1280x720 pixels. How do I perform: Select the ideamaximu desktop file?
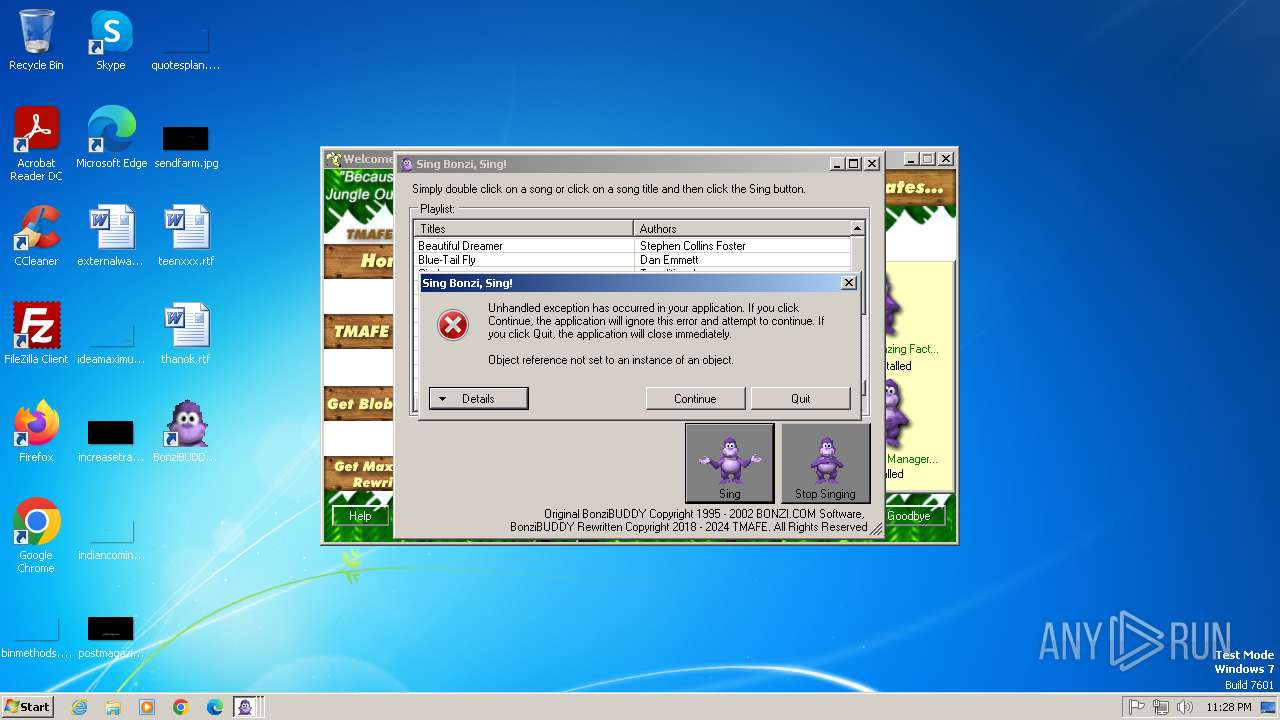(111, 341)
